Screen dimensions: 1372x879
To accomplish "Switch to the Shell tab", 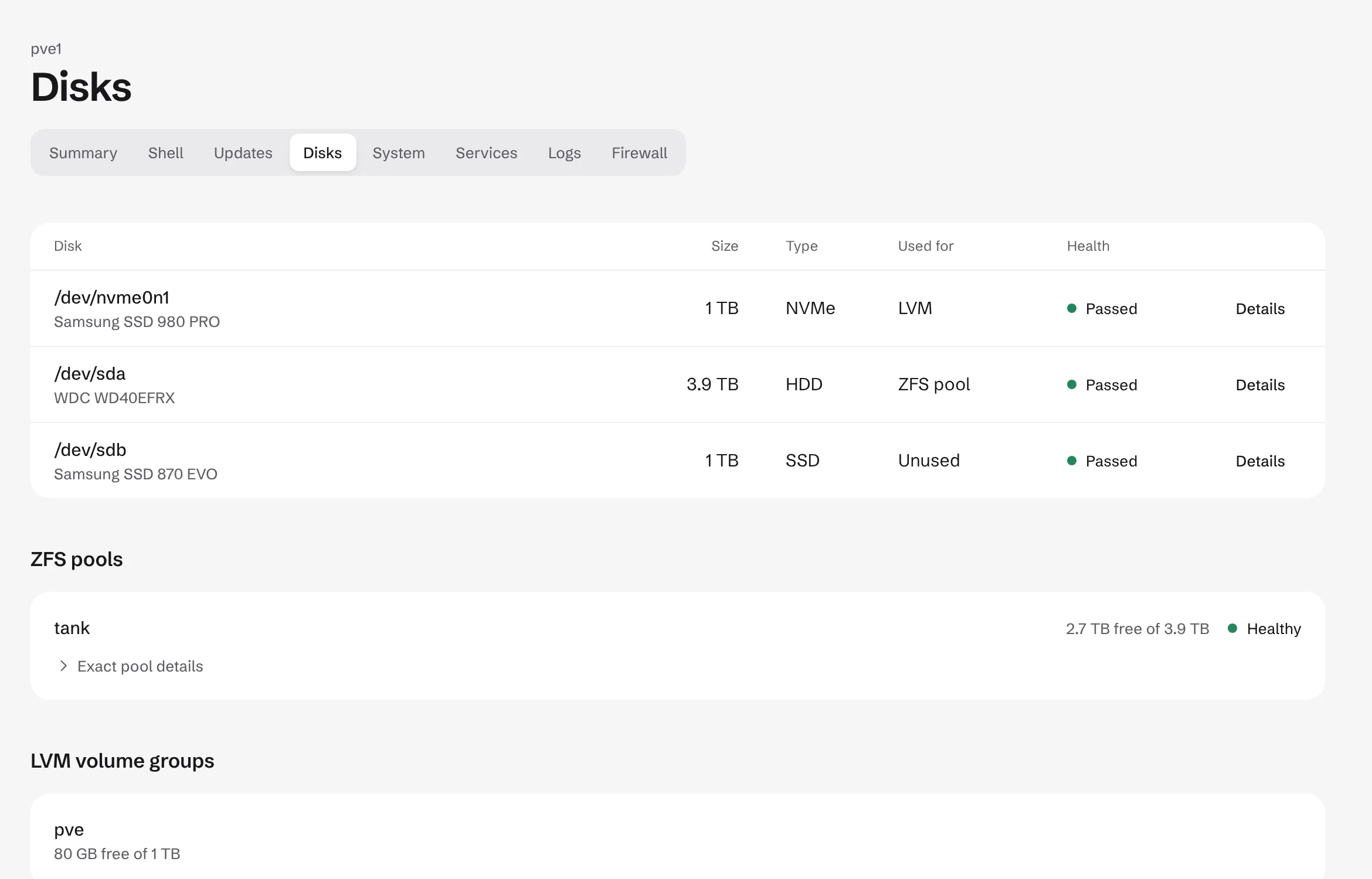I will [x=166, y=153].
